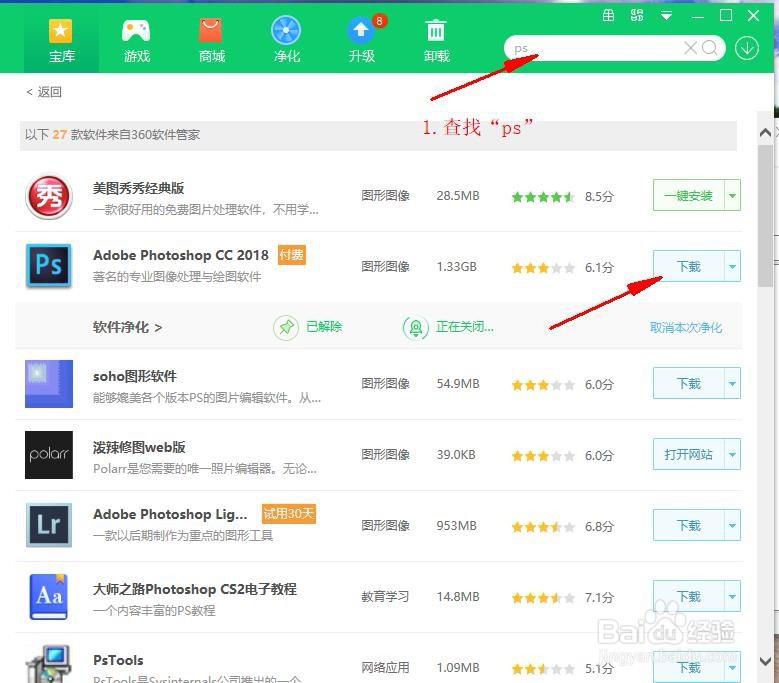Screen dimensions: 779x683
Task: Click the four-leaf skin icon in title bar
Action: point(637,15)
